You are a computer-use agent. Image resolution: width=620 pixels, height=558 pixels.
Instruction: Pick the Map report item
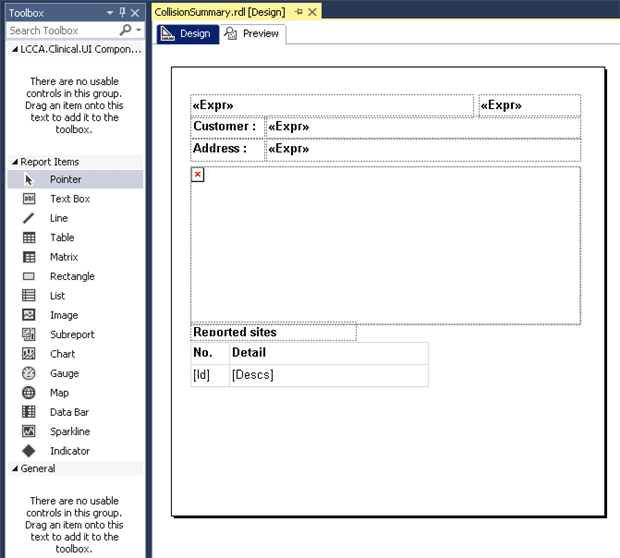coord(59,393)
